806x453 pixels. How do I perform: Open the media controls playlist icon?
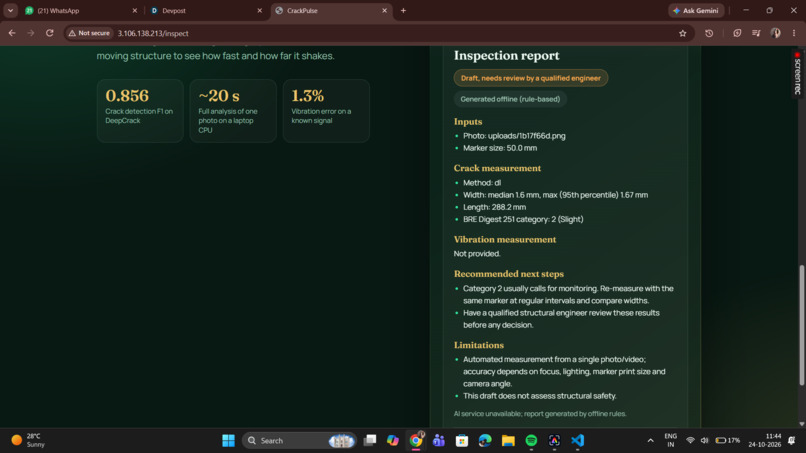coord(756,33)
